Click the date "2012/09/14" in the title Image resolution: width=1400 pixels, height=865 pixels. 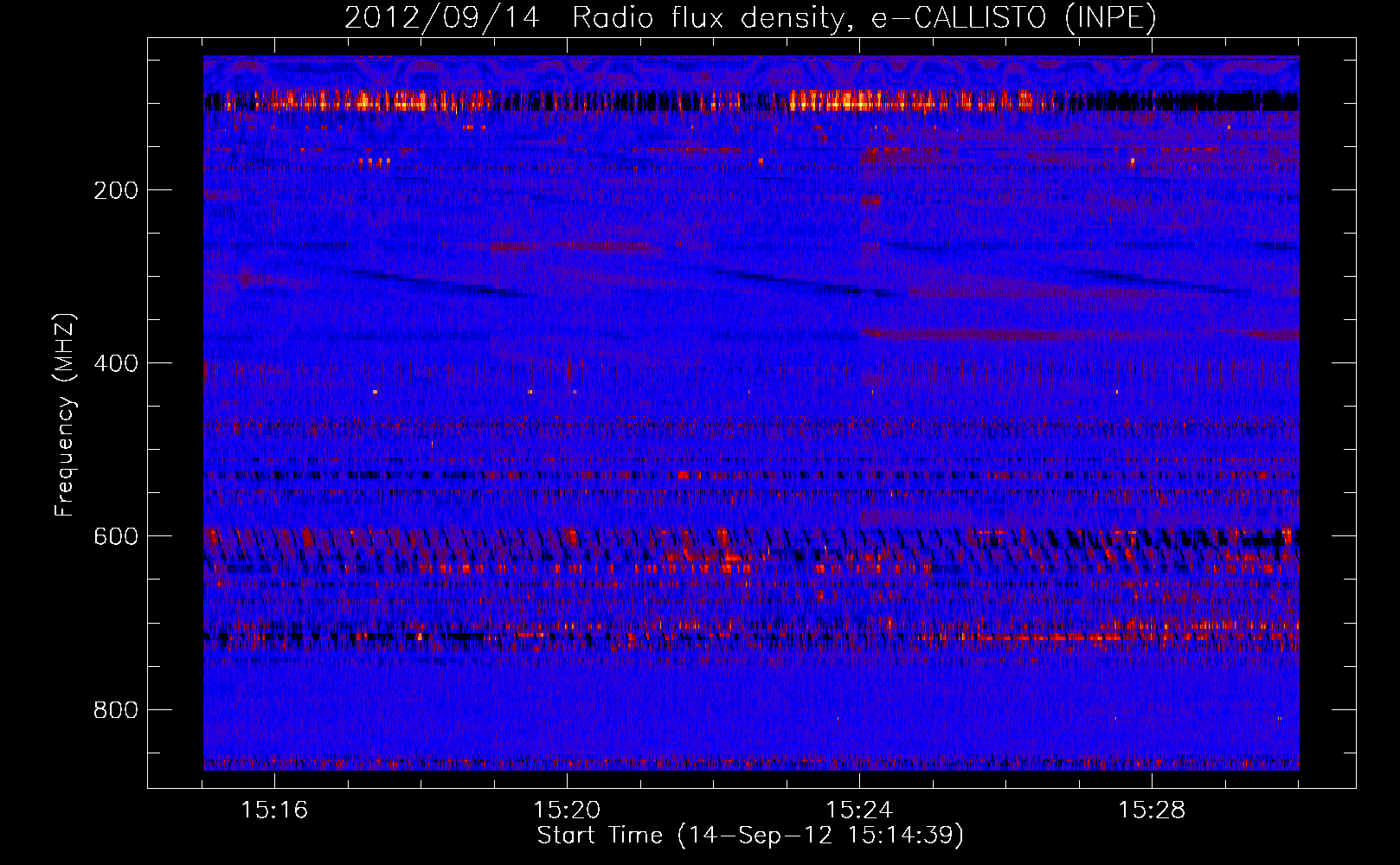pyautogui.click(x=442, y=18)
